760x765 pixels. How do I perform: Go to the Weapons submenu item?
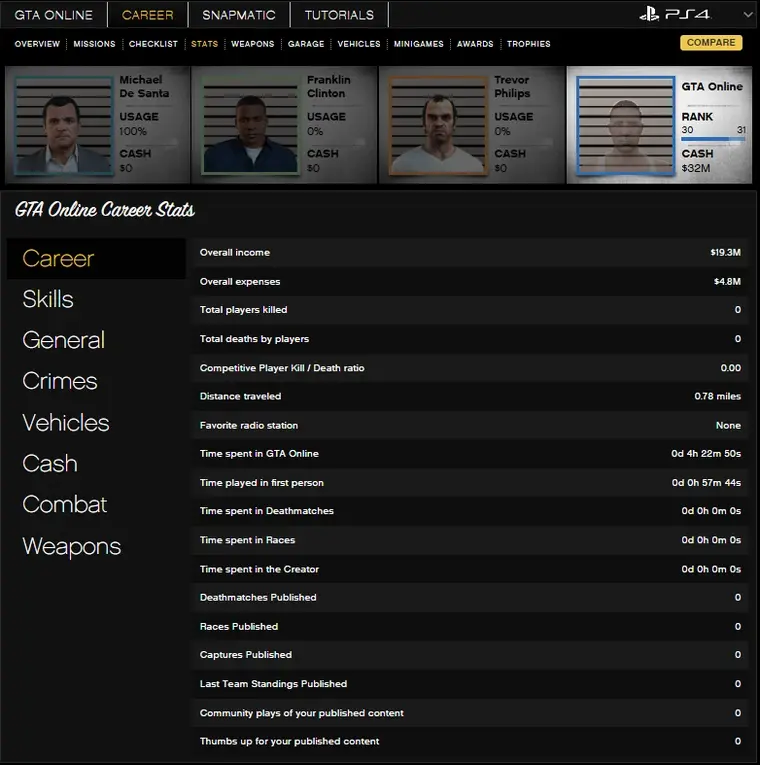tap(253, 44)
